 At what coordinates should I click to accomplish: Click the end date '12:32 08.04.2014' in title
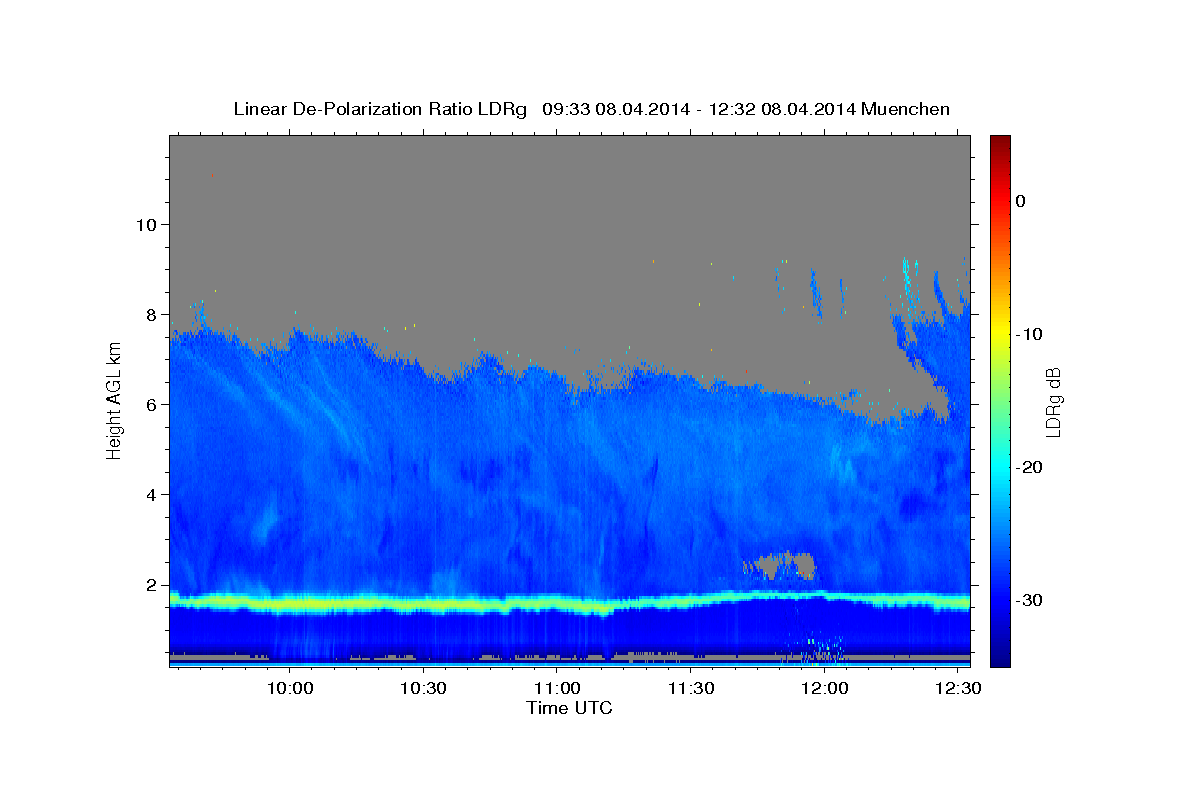pyautogui.click(x=781, y=109)
